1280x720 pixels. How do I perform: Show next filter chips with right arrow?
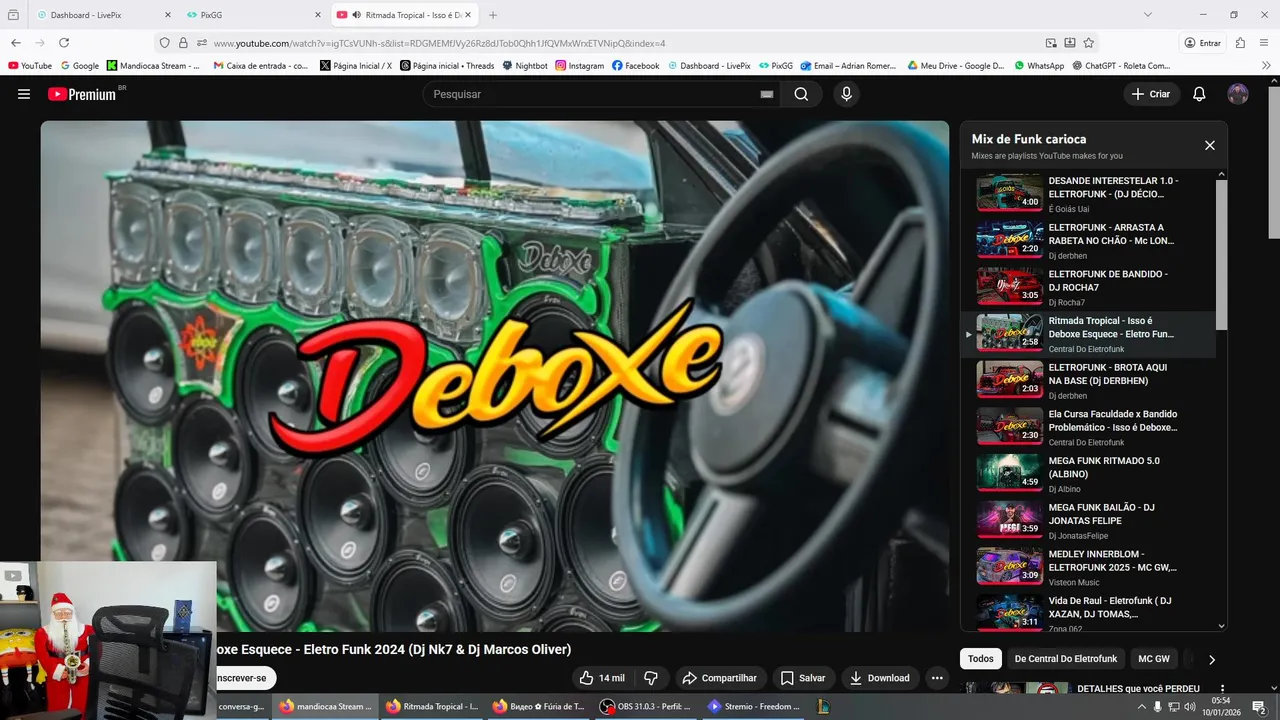(x=1211, y=659)
